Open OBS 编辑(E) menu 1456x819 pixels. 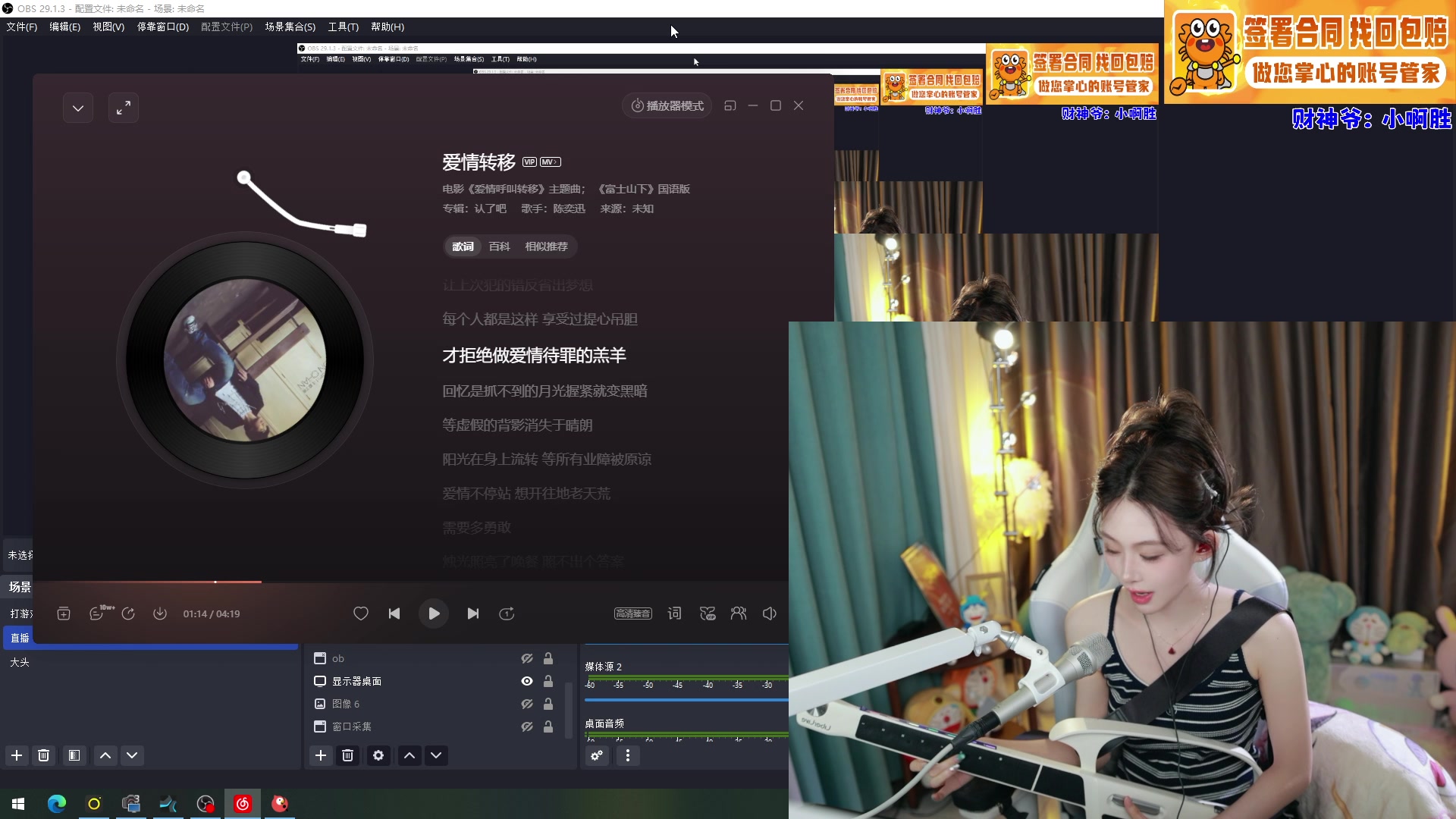point(65,27)
